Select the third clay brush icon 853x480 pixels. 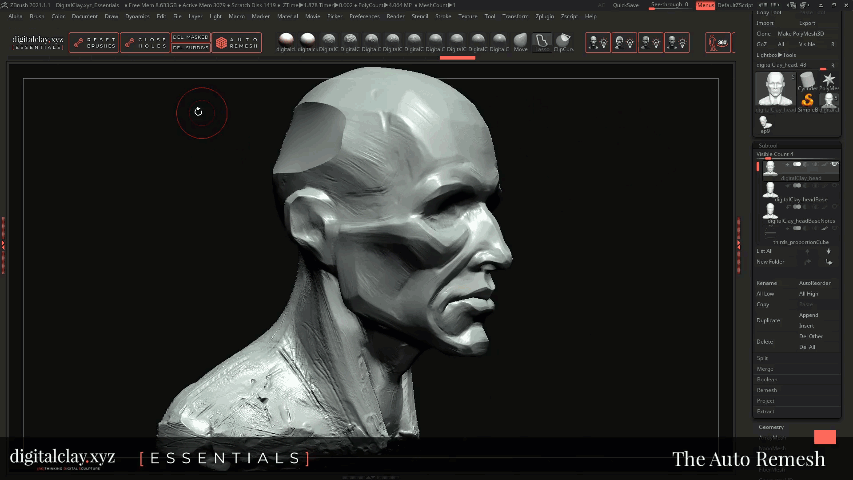coord(329,40)
